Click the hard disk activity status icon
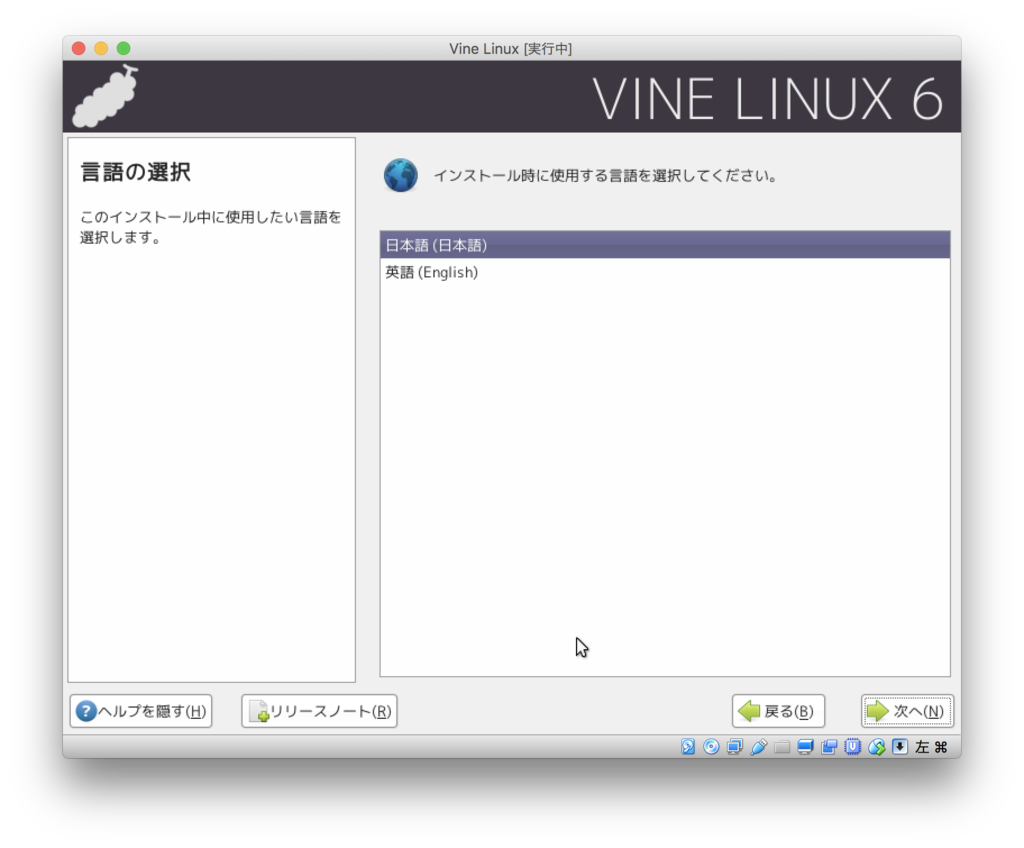Screen dimensions: 1024x848 click(x=688, y=747)
